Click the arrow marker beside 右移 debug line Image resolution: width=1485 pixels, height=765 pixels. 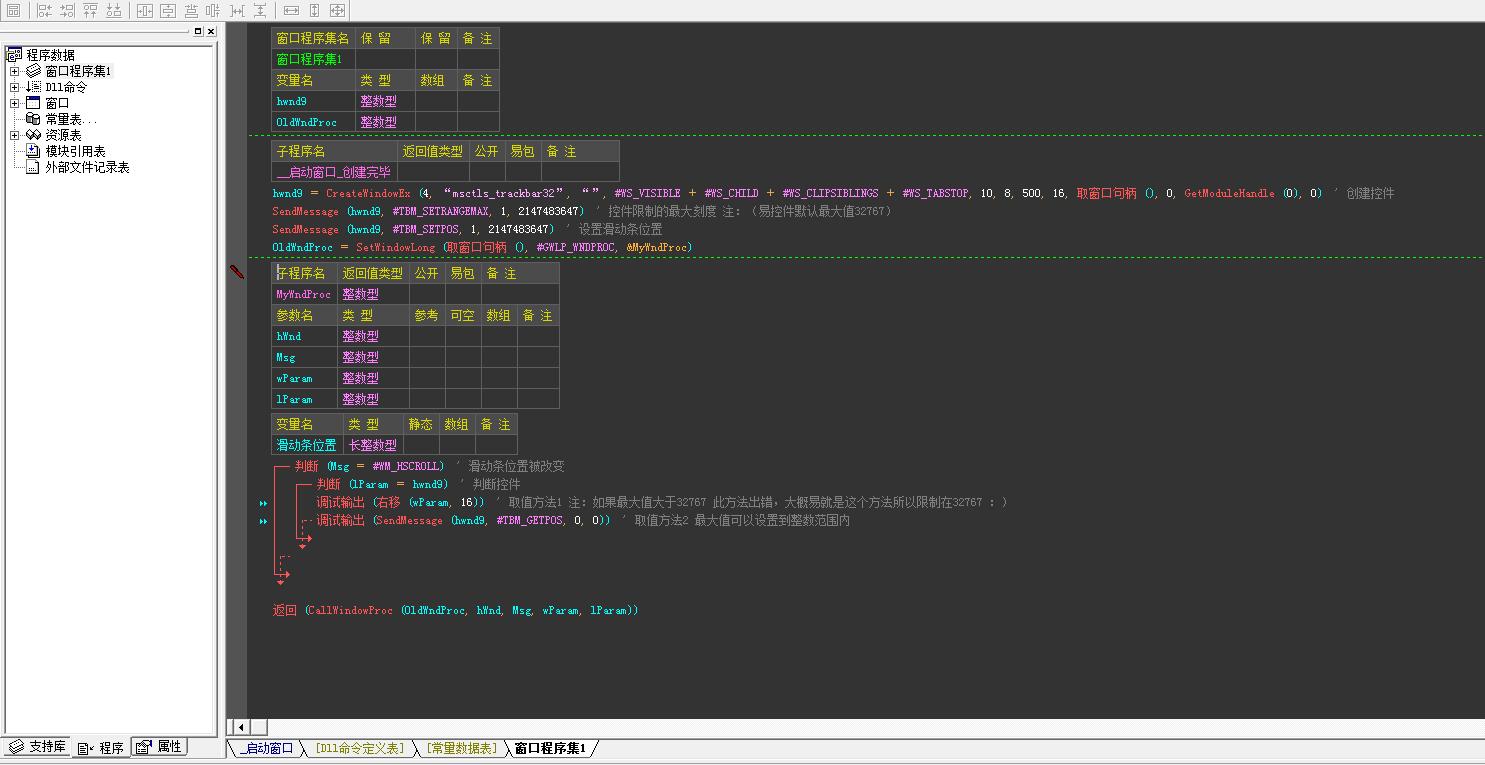[264, 503]
